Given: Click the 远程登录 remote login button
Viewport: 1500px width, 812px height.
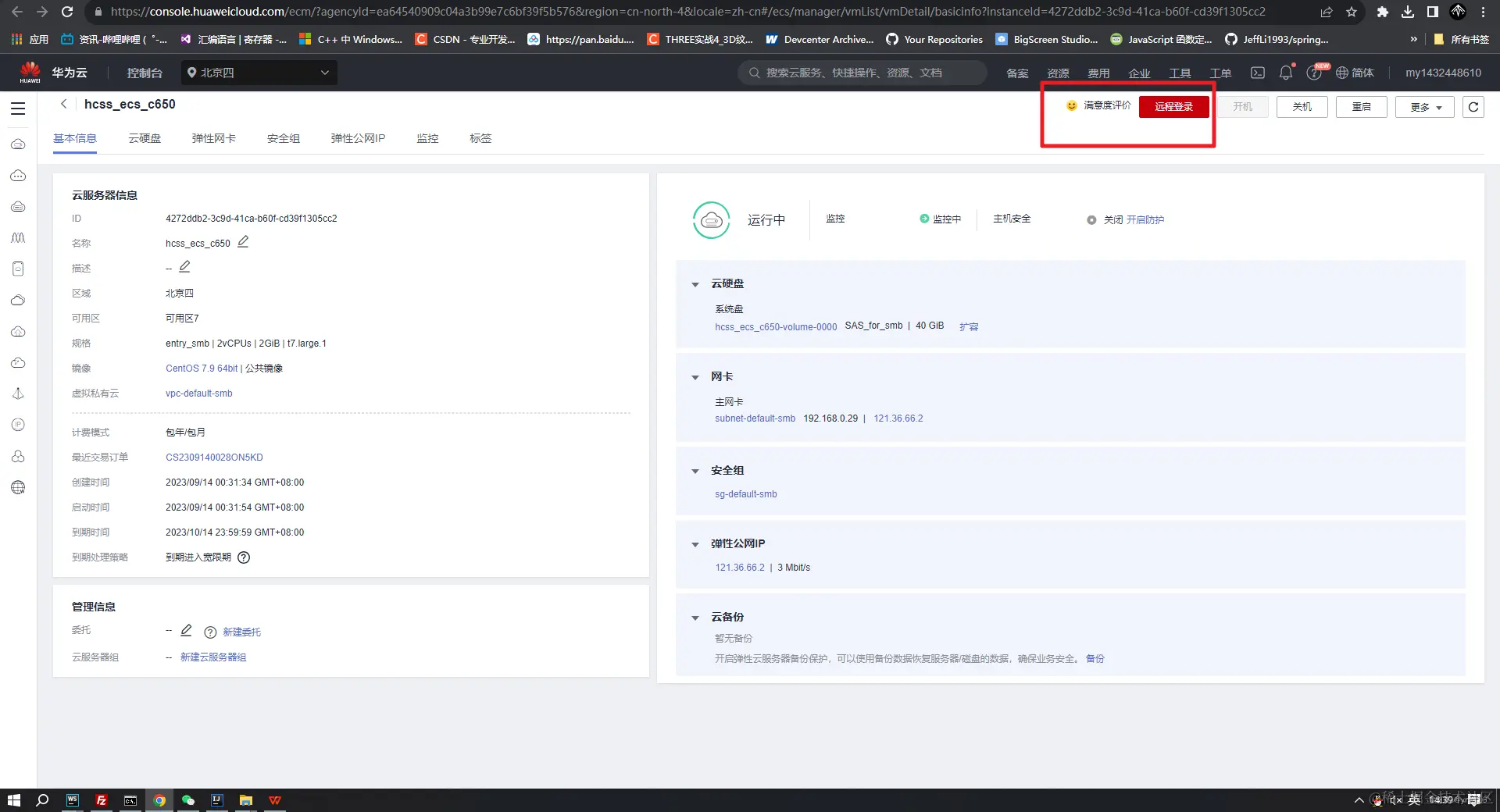Looking at the screenshot, I should pyautogui.click(x=1173, y=107).
